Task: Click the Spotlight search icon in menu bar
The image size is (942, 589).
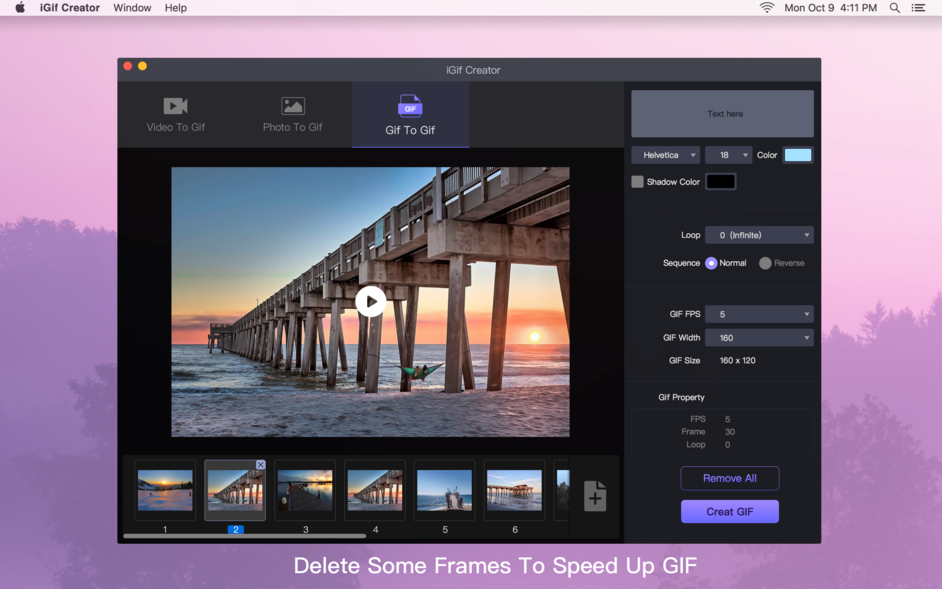Action: tap(895, 8)
